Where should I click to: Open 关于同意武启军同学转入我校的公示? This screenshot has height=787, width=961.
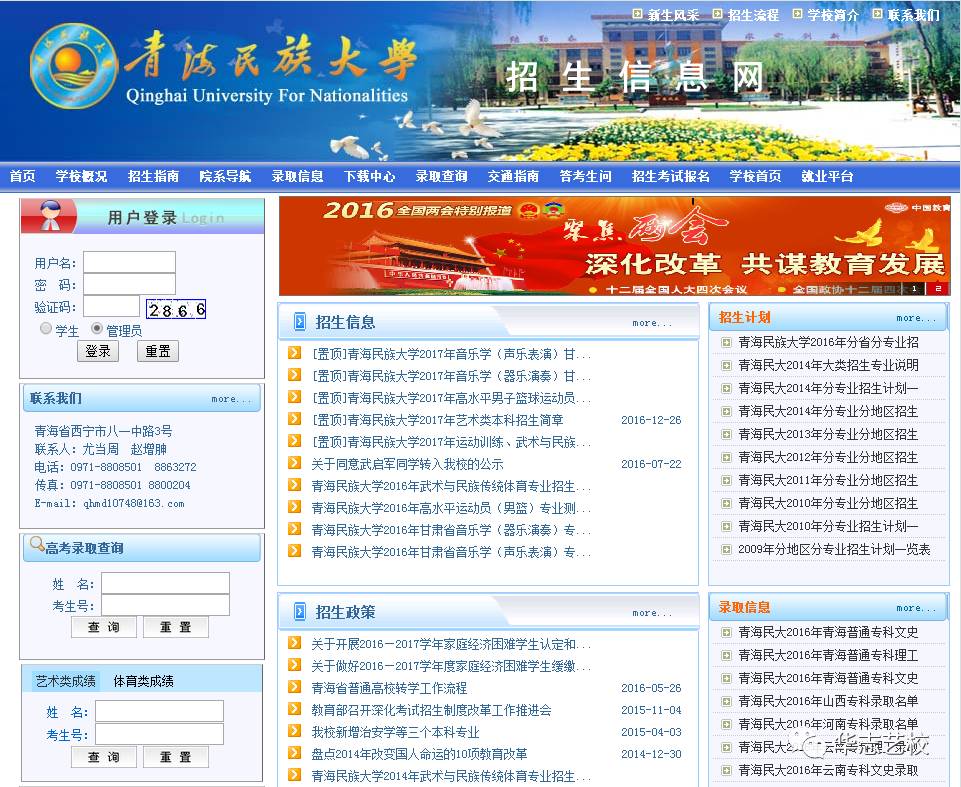(x=407, y=465)
